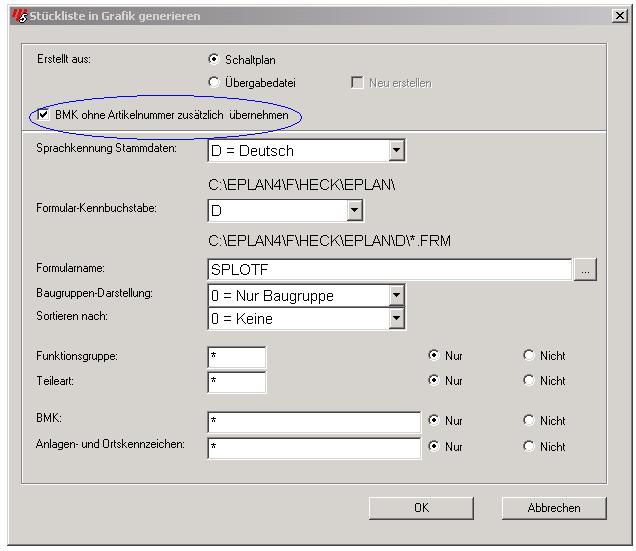
Task: Open the Sprachkennung Stammdaten dropdown arrow
Action: 396,151
